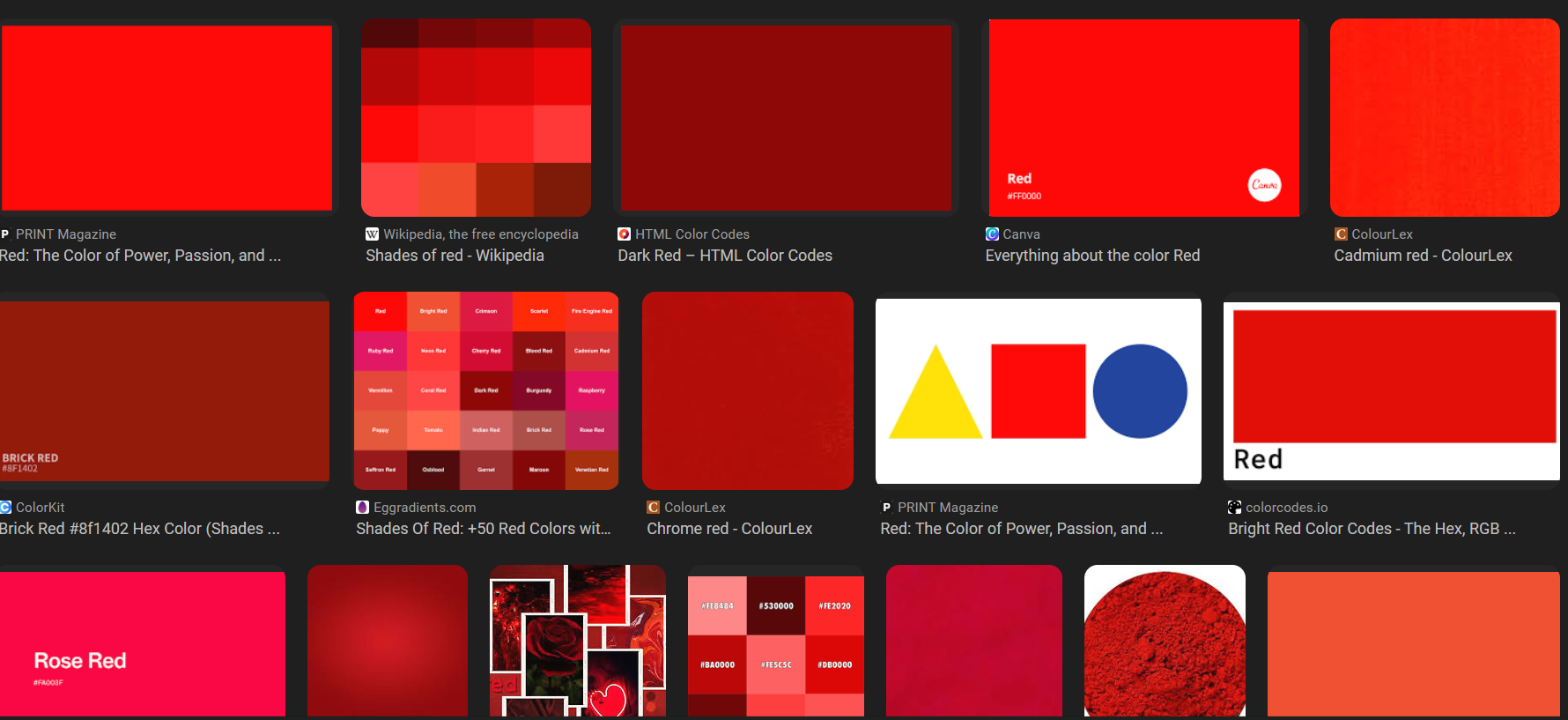The width and height of the screenshot is (1568, 720).
Task: Click the Wikipedia favicon beside the source name
Action: coord(372,234)
